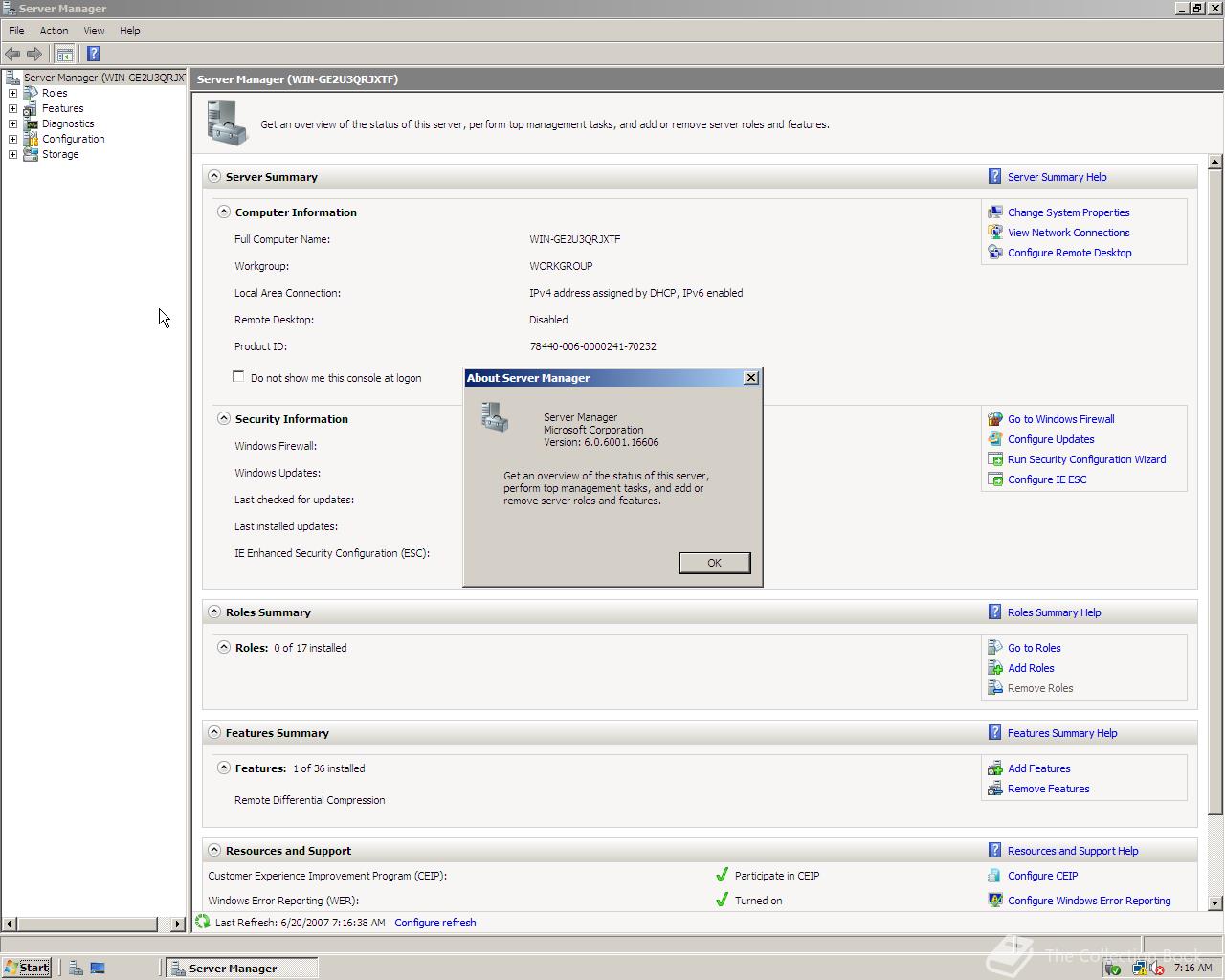1225x980 pixels.
Task: Collapse the Features Summary section
Action: pyautogui.click(x=214, y=733)
